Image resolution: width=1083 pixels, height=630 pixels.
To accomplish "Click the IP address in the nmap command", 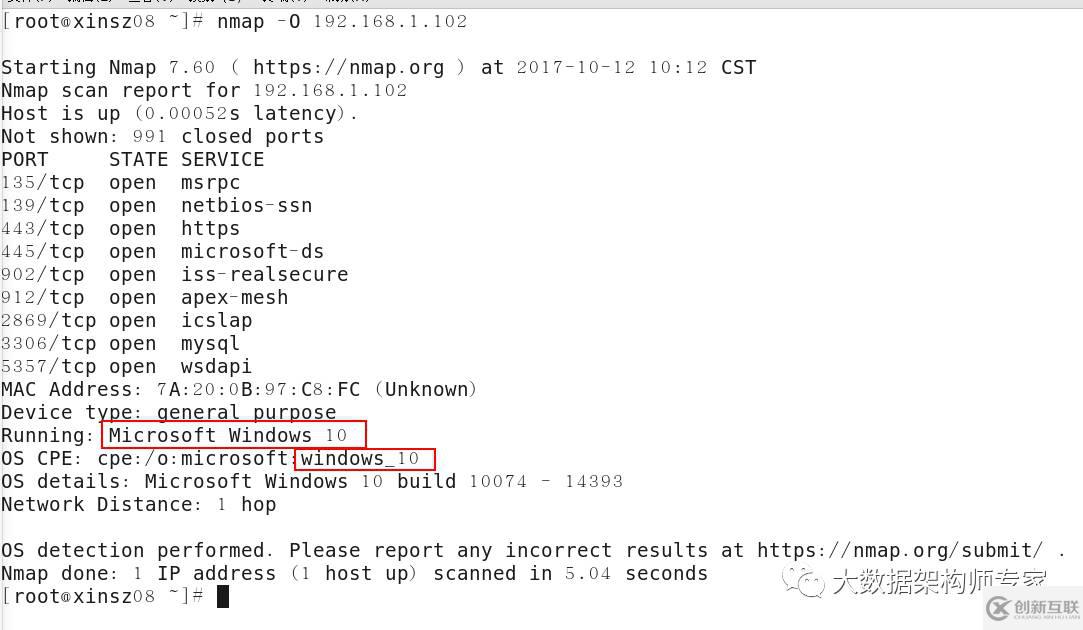I will 390,21.
